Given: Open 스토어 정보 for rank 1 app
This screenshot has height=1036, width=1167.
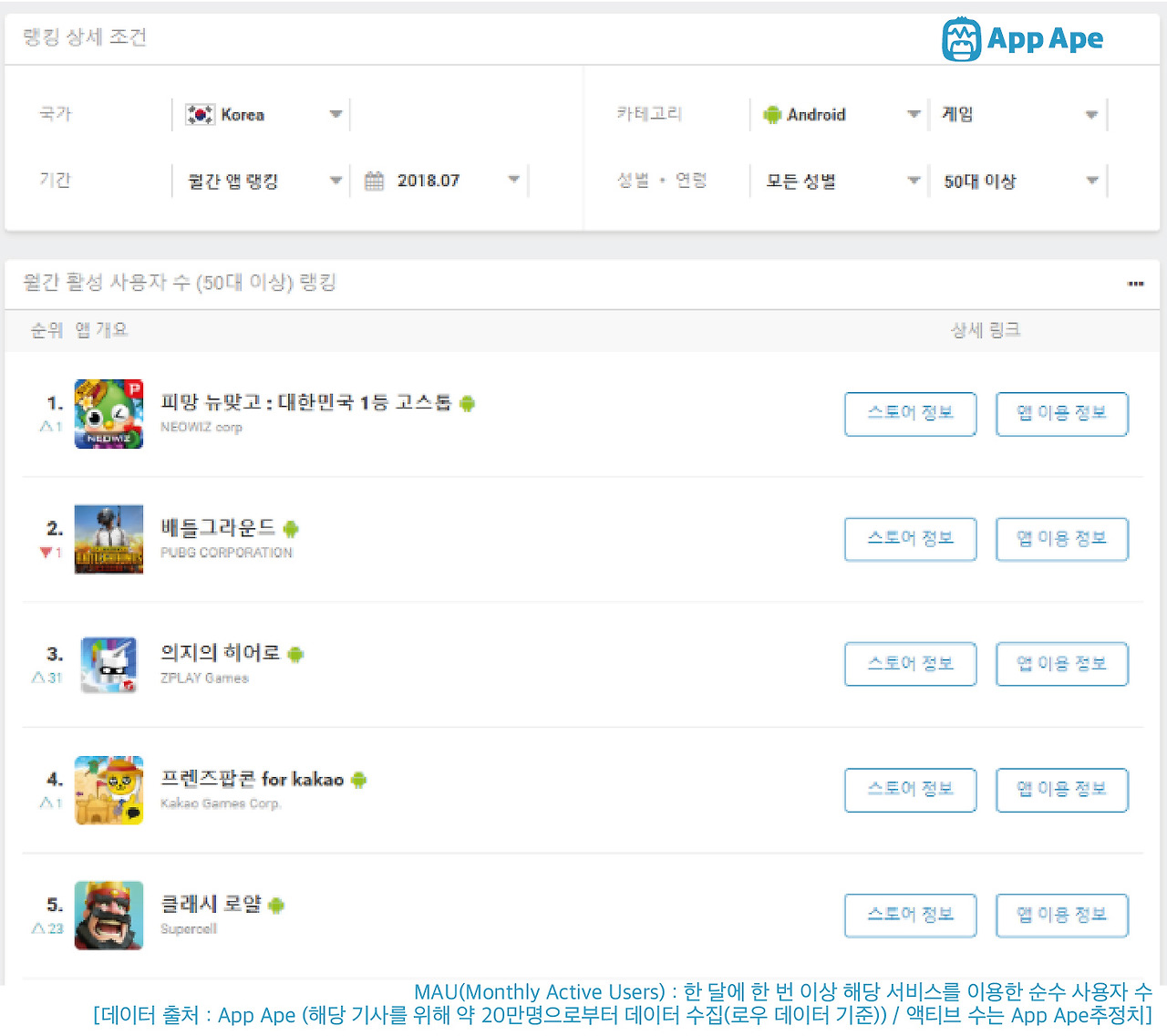Looking at the screenshot, I should click(910, 414).
